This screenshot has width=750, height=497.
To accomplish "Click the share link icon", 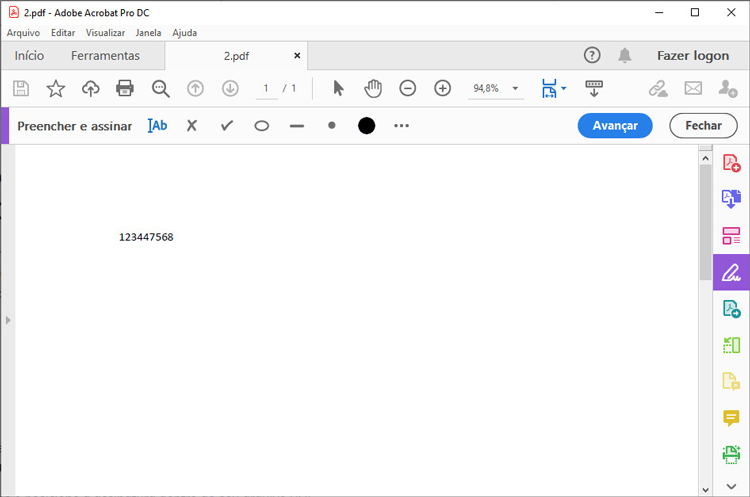I will click(x=658, y=88).
